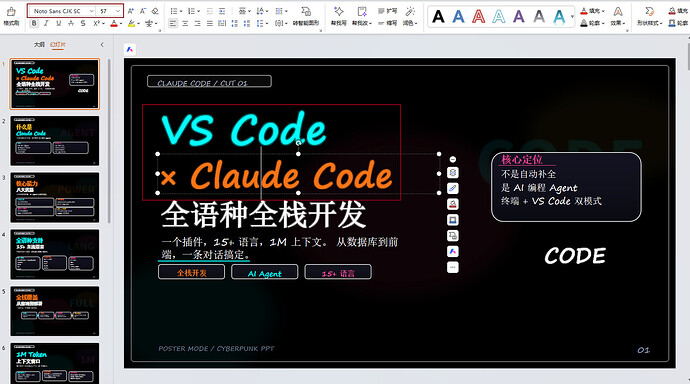Screen dimensions: 690x384
Task: Open the font name dropdown
Action: [91, 11]
